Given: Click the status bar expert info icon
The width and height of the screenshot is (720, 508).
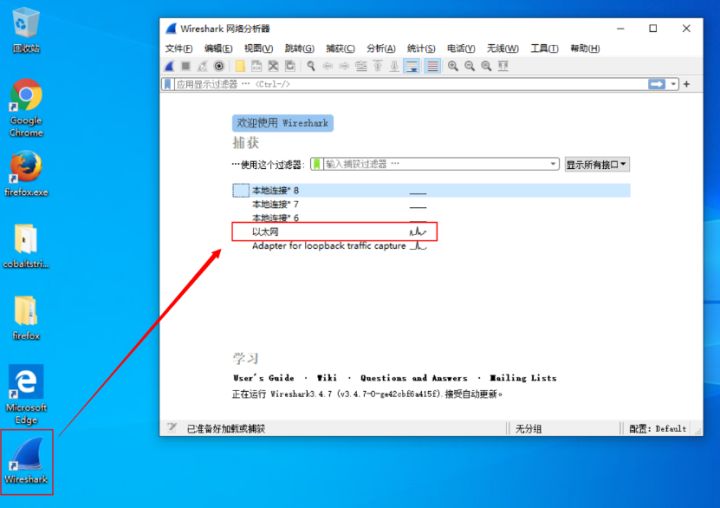Looking at the screenshot, I should click(172, 428).
